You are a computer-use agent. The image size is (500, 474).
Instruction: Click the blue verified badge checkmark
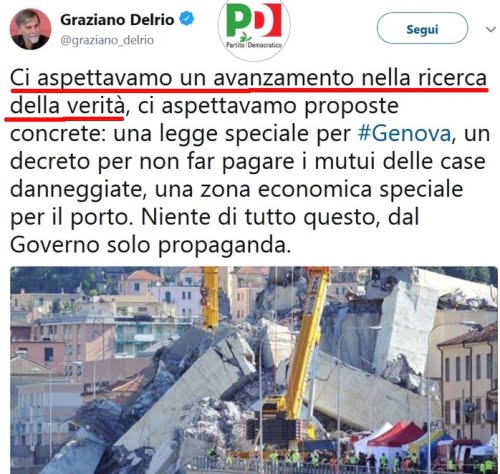pyautogui.click(x=187, y=19)
